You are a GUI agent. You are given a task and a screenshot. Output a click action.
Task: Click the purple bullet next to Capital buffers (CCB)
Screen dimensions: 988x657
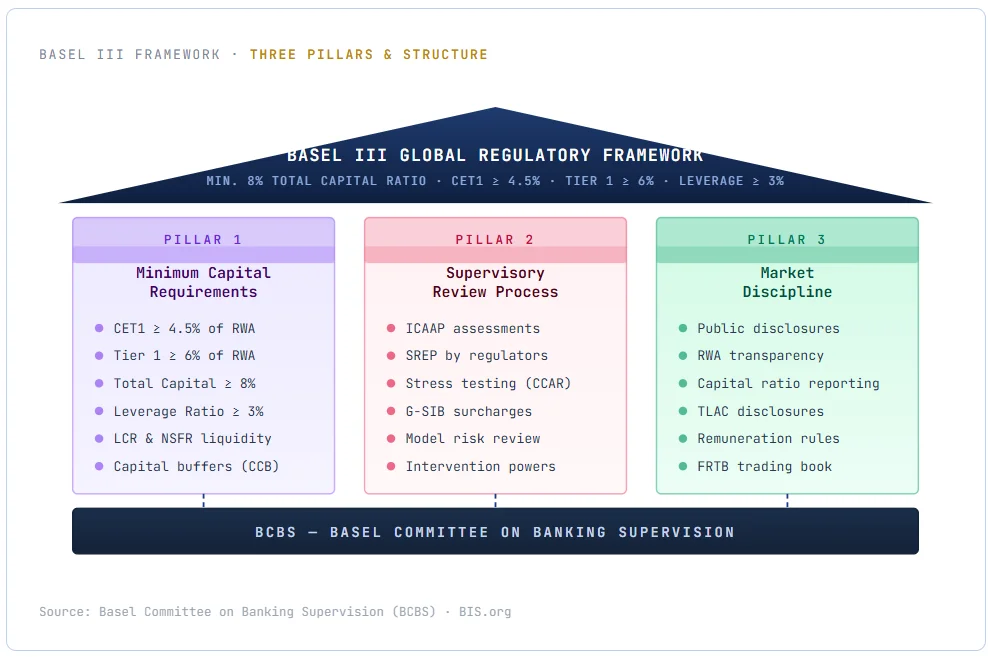click(99, 466)
